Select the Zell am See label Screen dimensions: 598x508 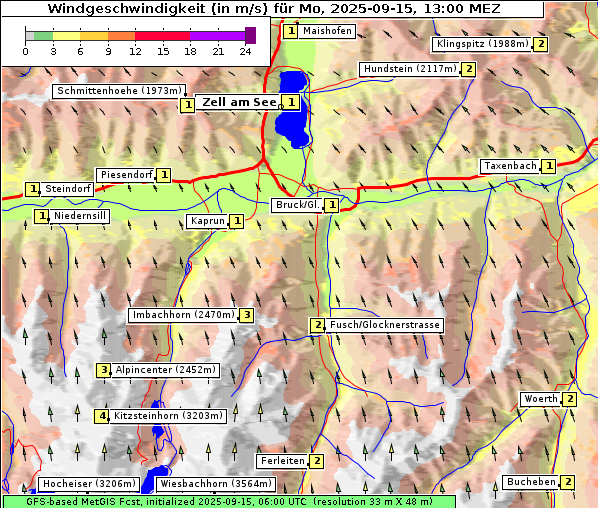239,102
